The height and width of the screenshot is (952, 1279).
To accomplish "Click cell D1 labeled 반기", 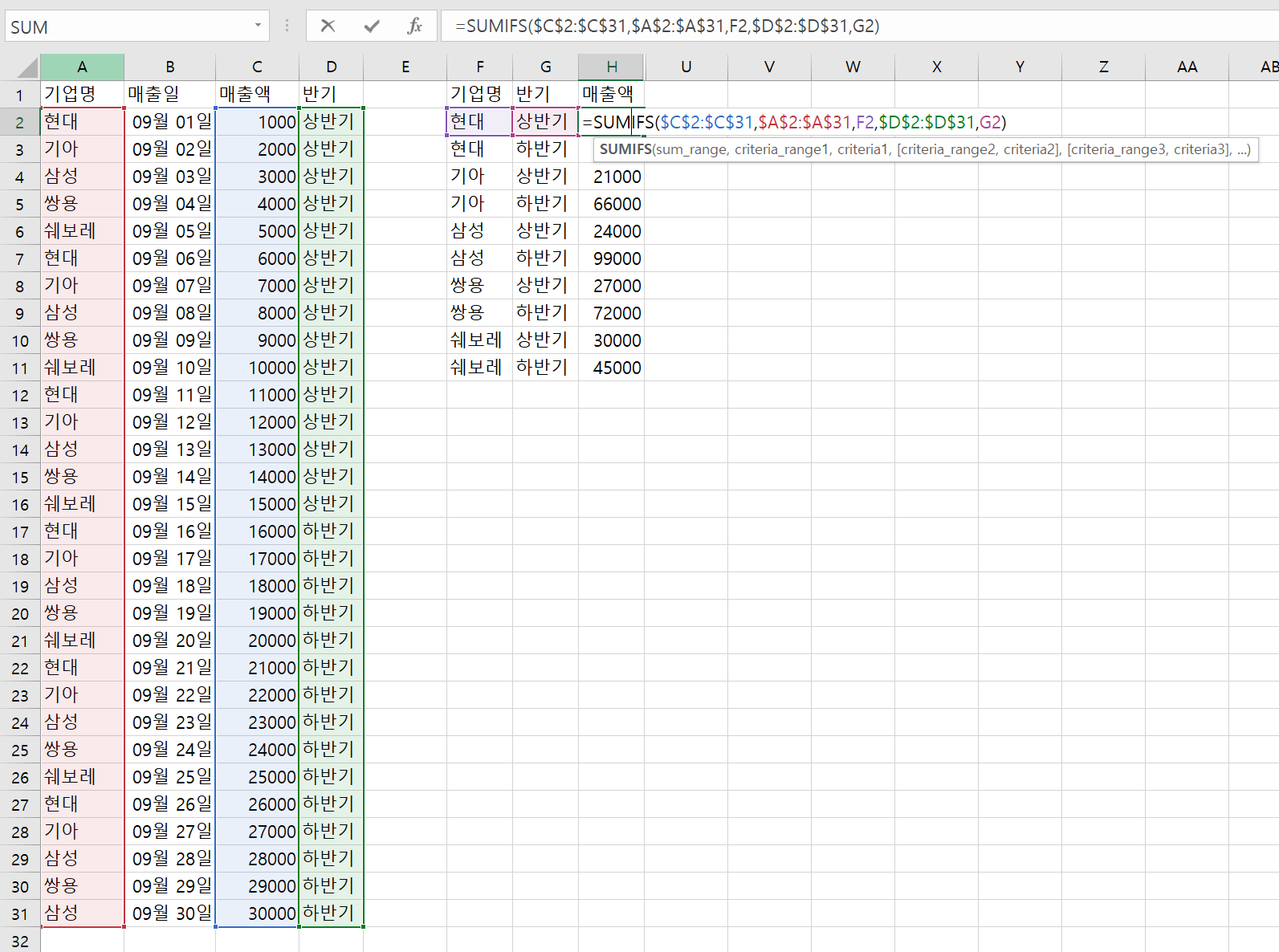I will click(x=332, y=95).
